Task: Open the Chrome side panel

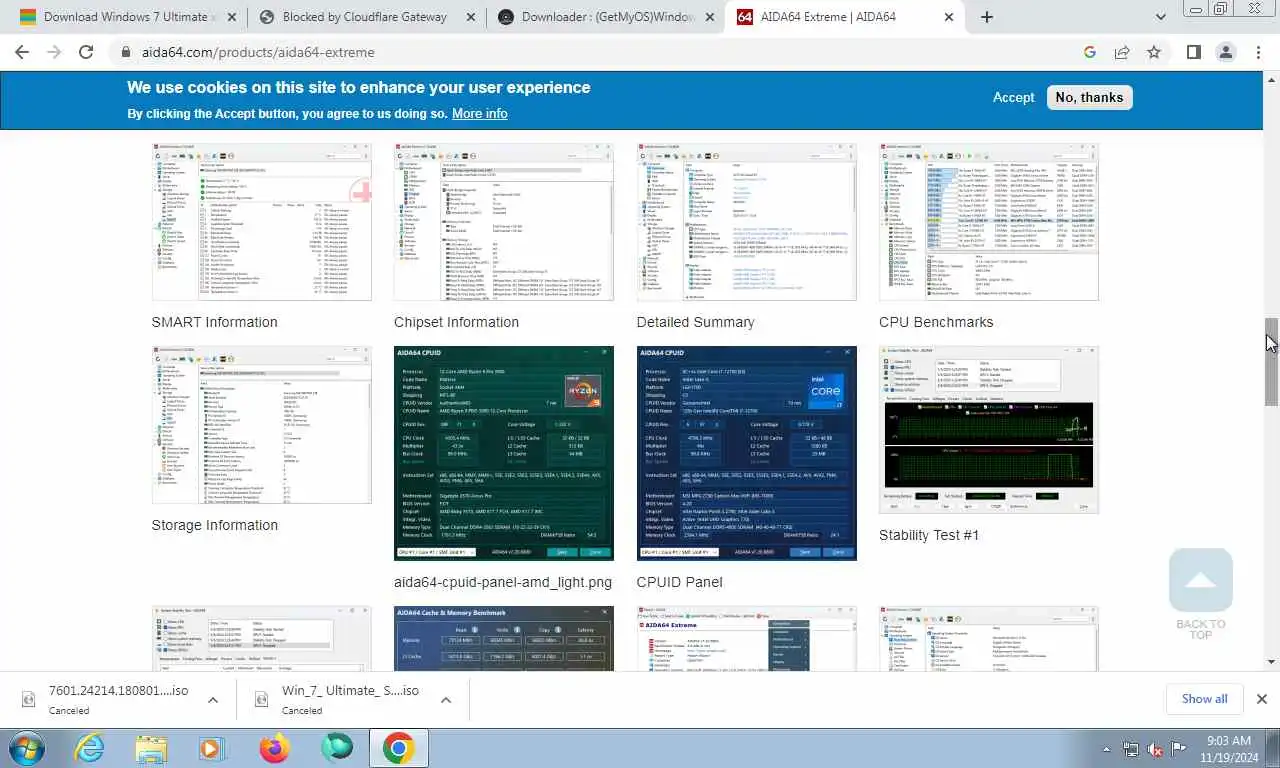Action: [1194, 52]
